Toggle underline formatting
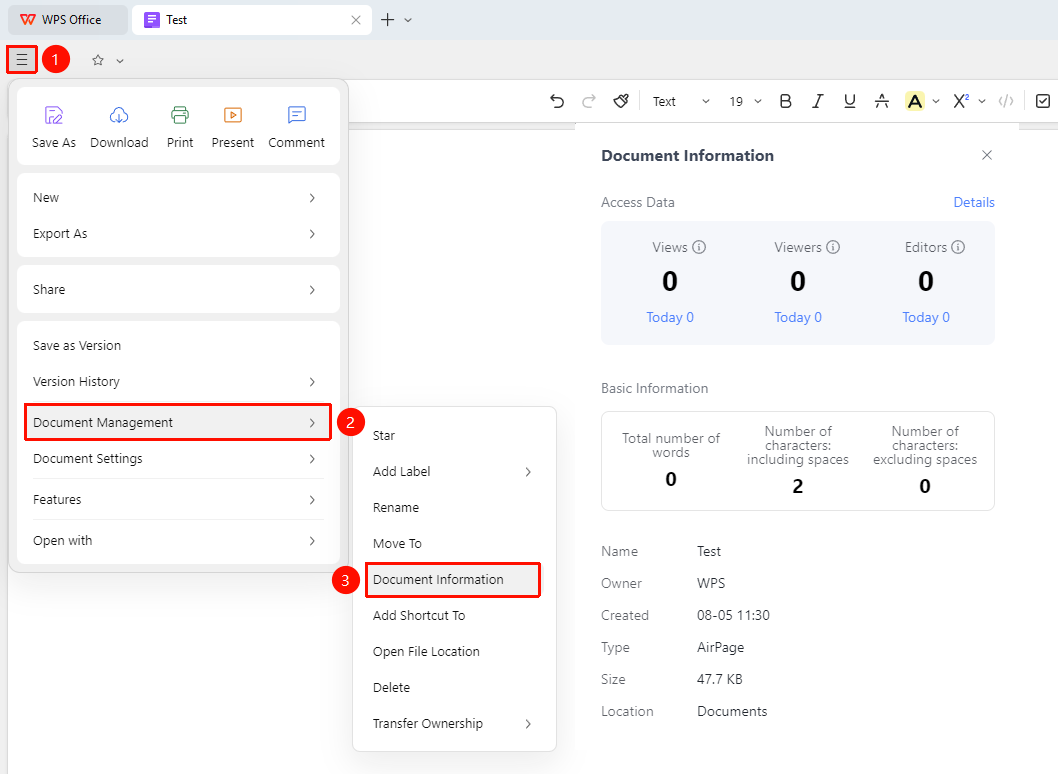The image size is (1058, 774). (x=850, y=101)
